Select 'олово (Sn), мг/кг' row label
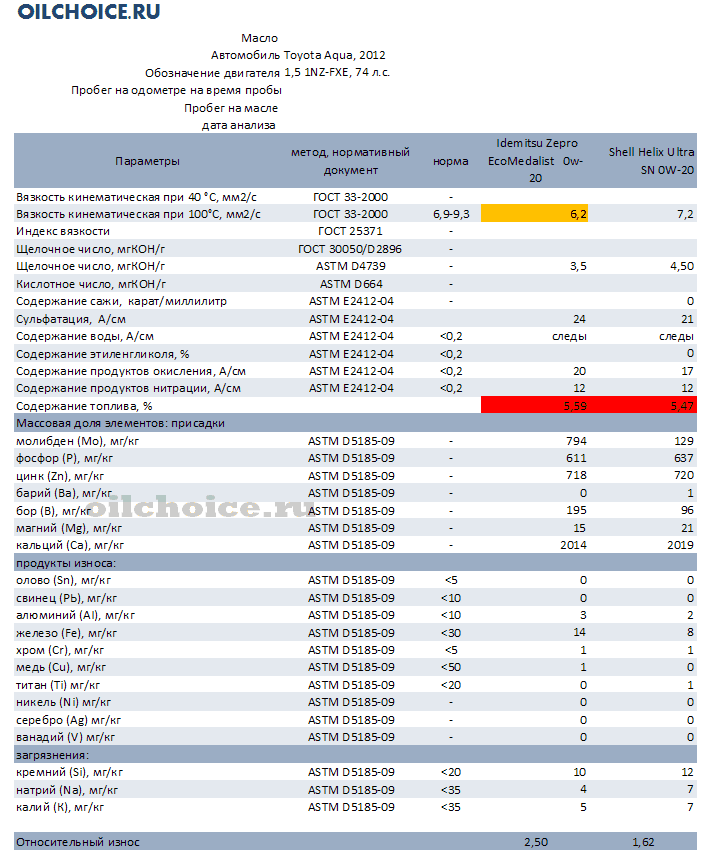This screenshot has width=710, height=859. (x=63, y=580)
